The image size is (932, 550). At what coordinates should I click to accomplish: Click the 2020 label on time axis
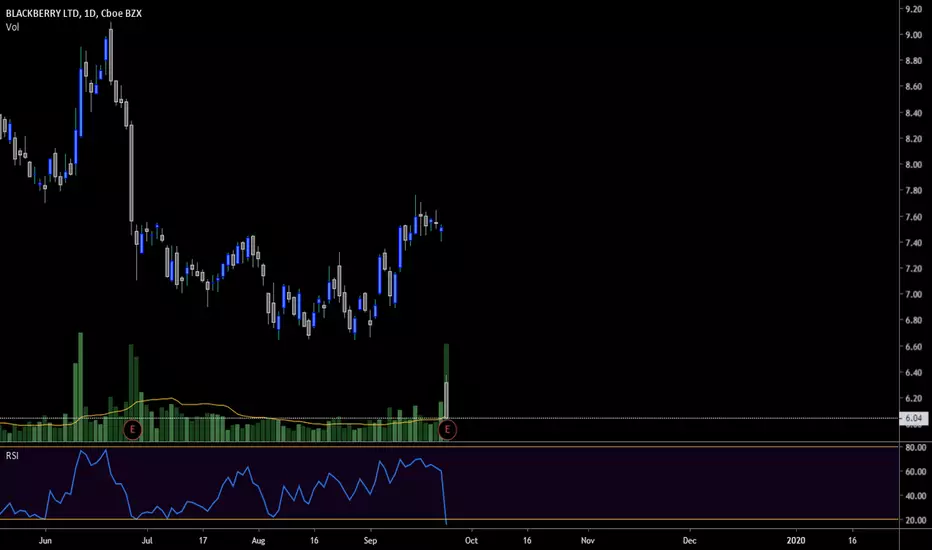pyautogui.click(x=796, y=540)
